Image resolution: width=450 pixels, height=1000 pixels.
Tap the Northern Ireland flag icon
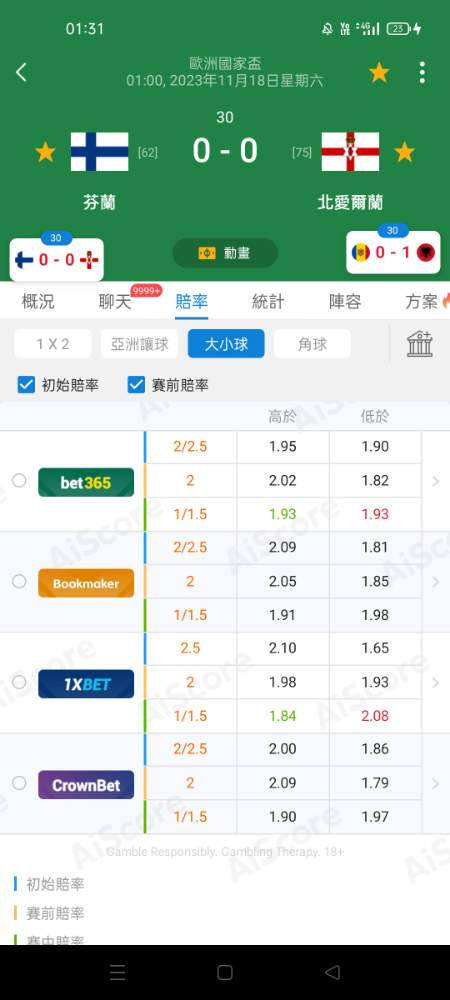350,152
